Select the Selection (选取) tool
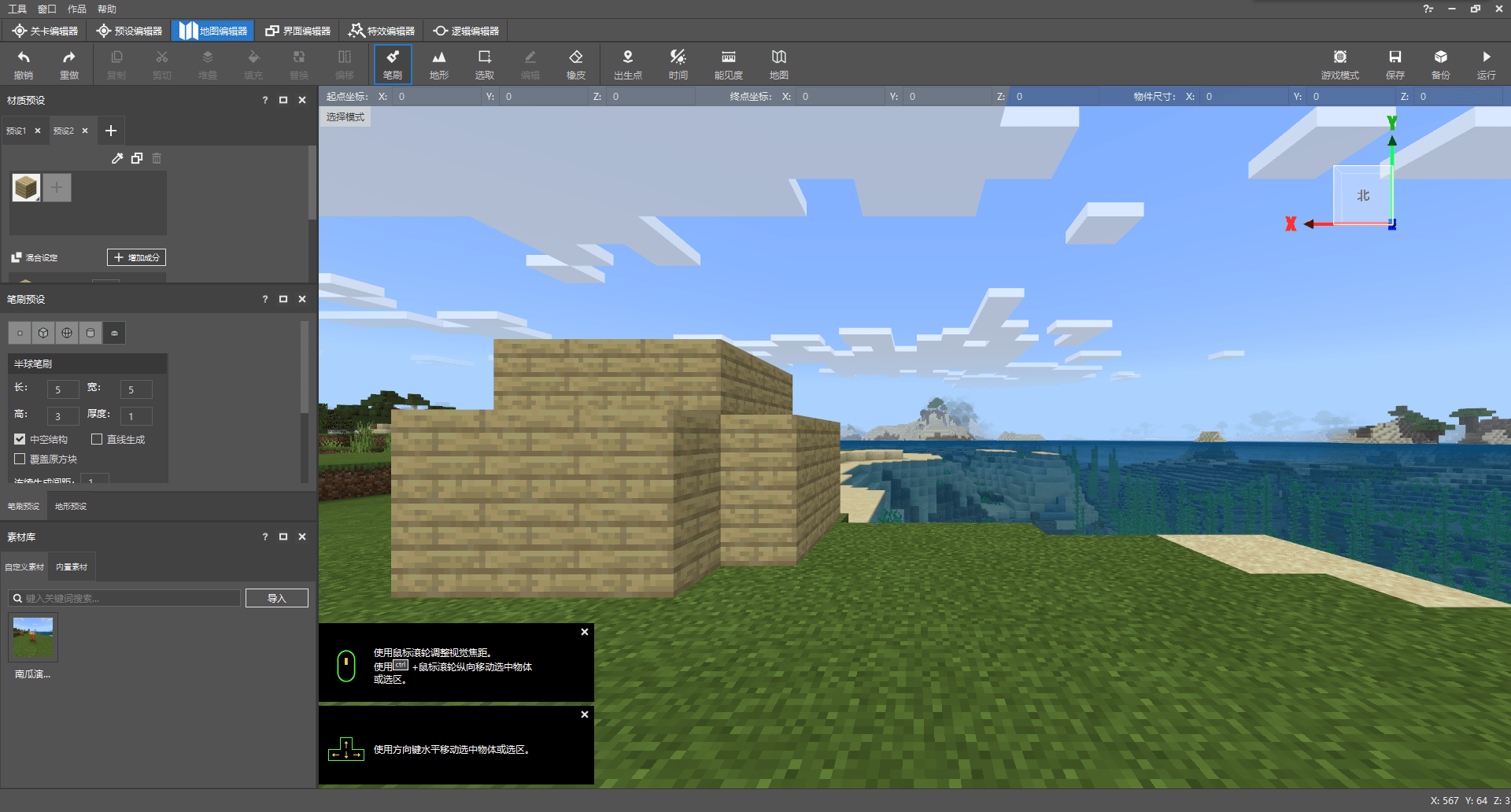 coord(485,64)
